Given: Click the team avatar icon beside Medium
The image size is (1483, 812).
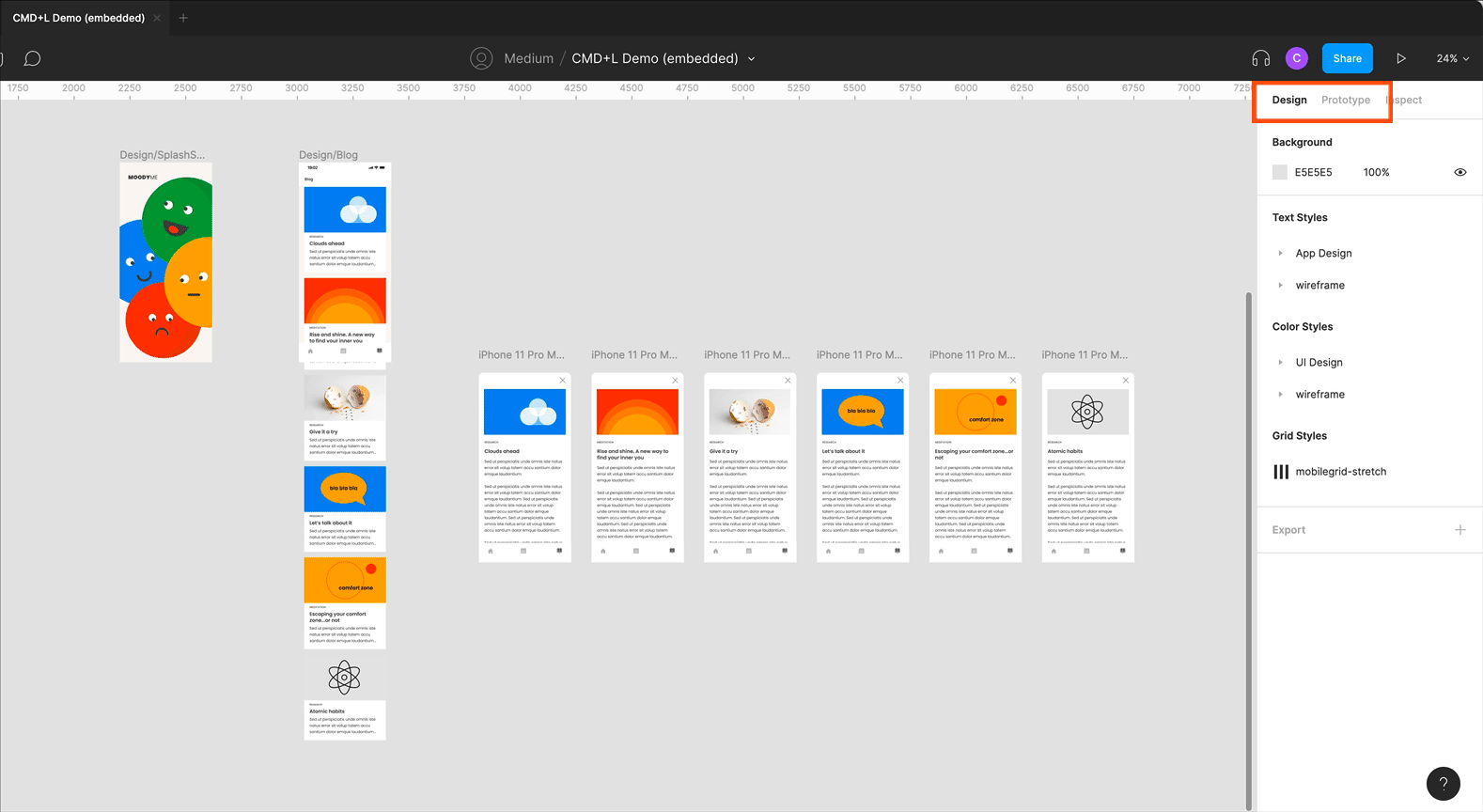Looking at the screenshot, I should [481, 58].
